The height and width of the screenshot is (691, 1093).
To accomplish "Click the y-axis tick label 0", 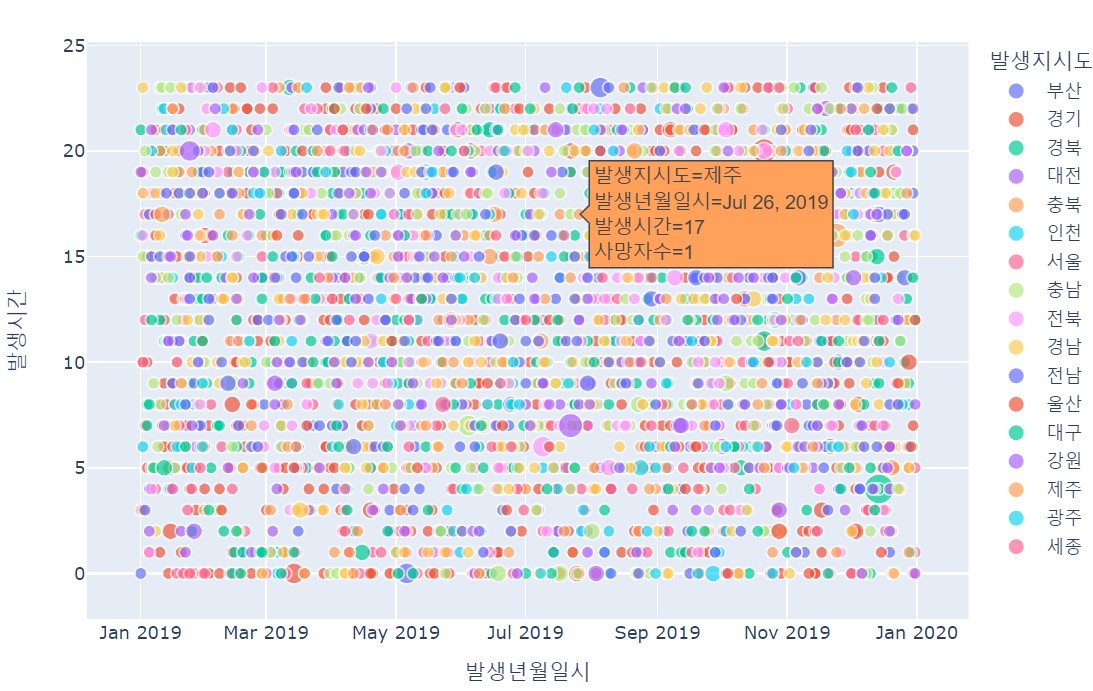I will pyautogui.click(x=79, y=574).
